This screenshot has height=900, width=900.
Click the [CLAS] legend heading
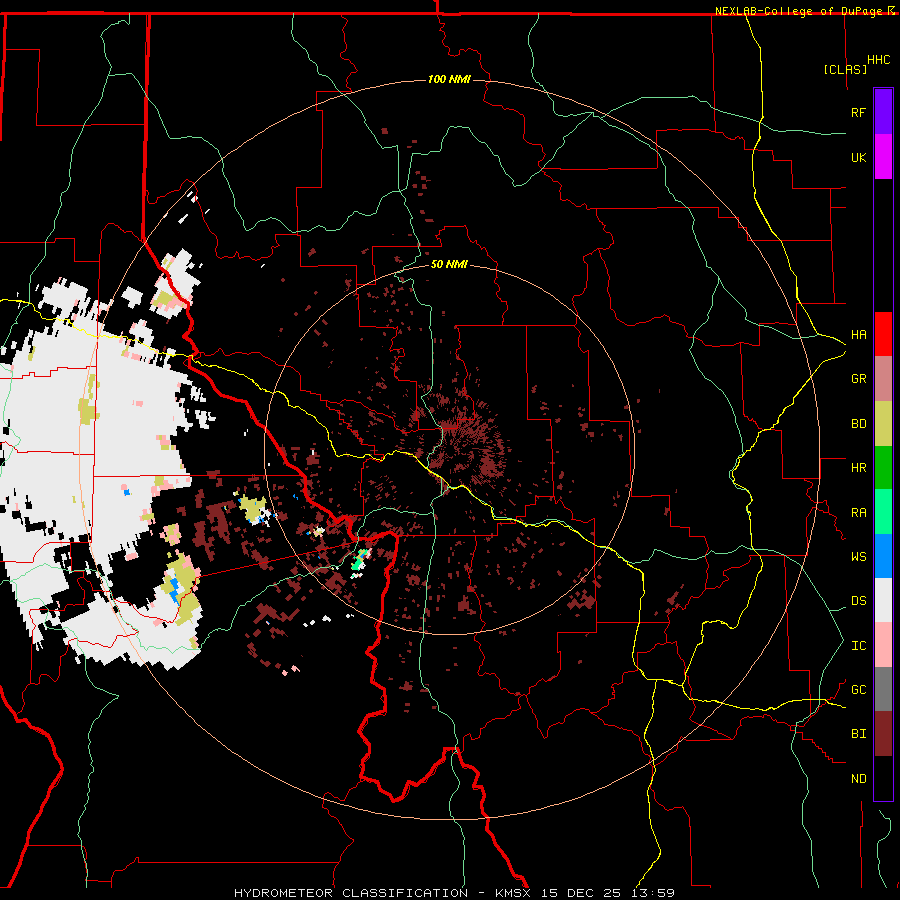pos(845,70)
